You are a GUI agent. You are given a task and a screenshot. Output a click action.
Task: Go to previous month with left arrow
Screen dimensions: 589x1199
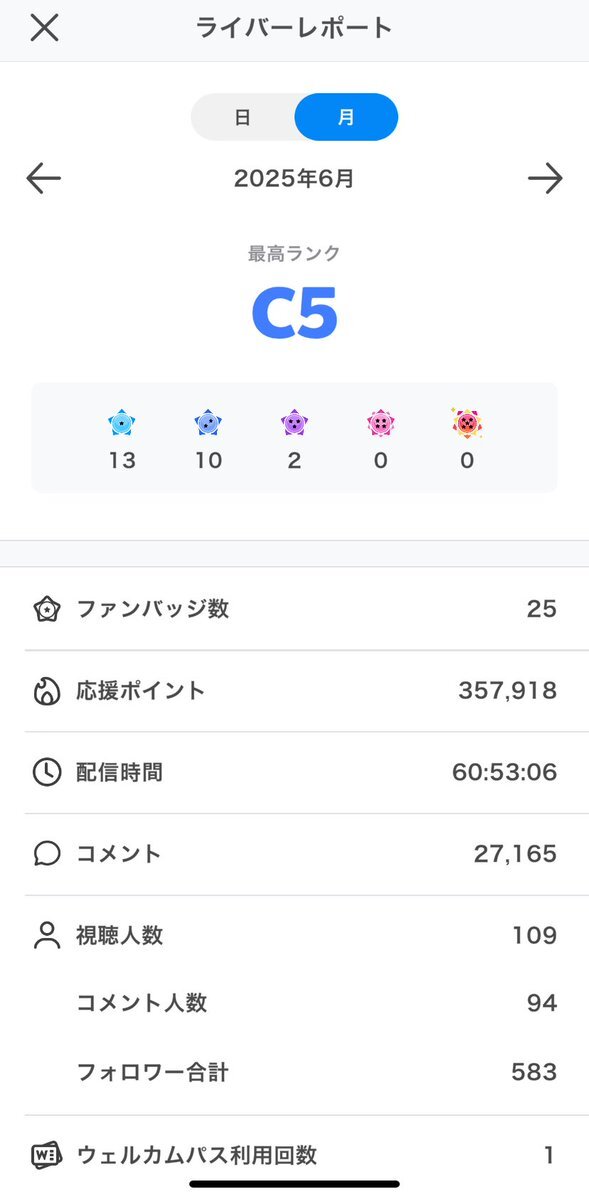pos(44,178)
